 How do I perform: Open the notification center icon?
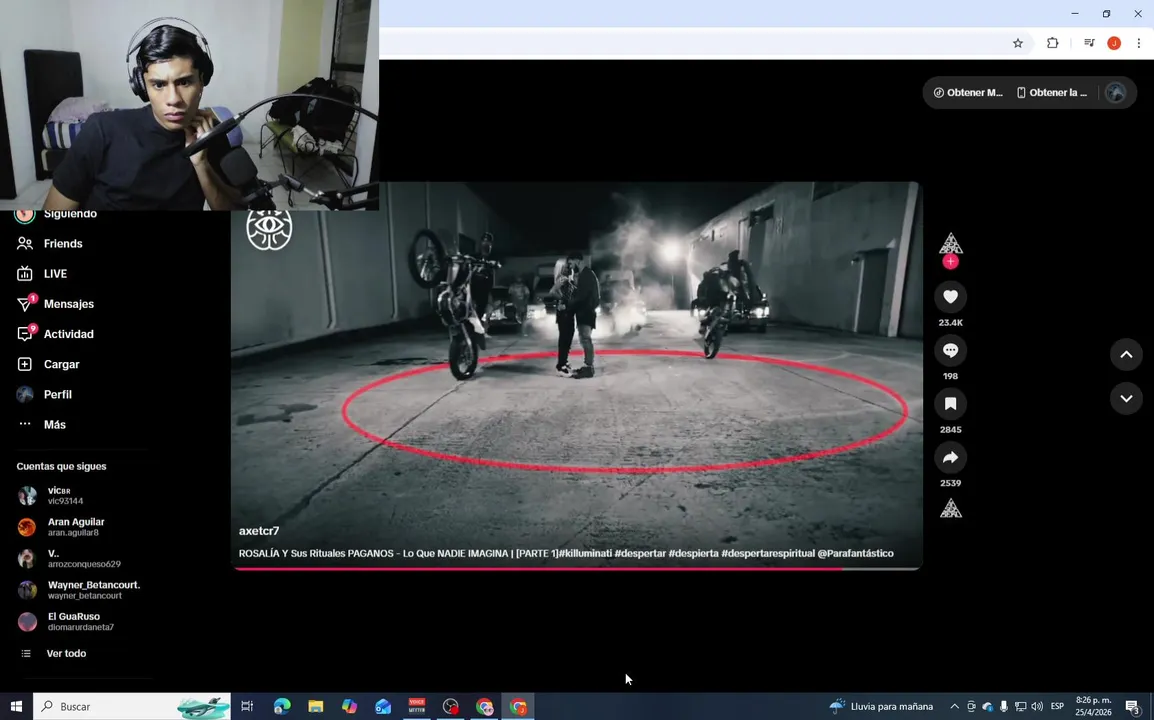pos(1133,707)
